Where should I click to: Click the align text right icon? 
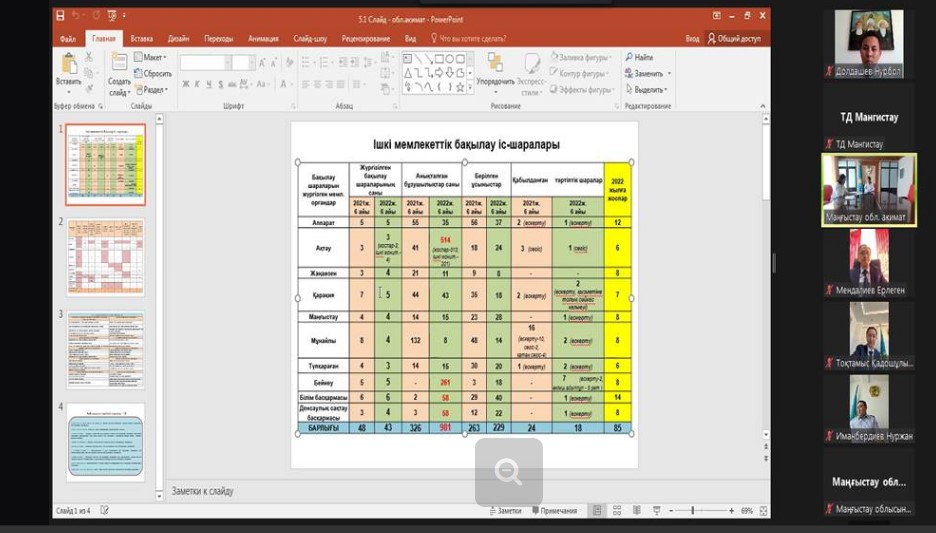[x=329, y=84]
